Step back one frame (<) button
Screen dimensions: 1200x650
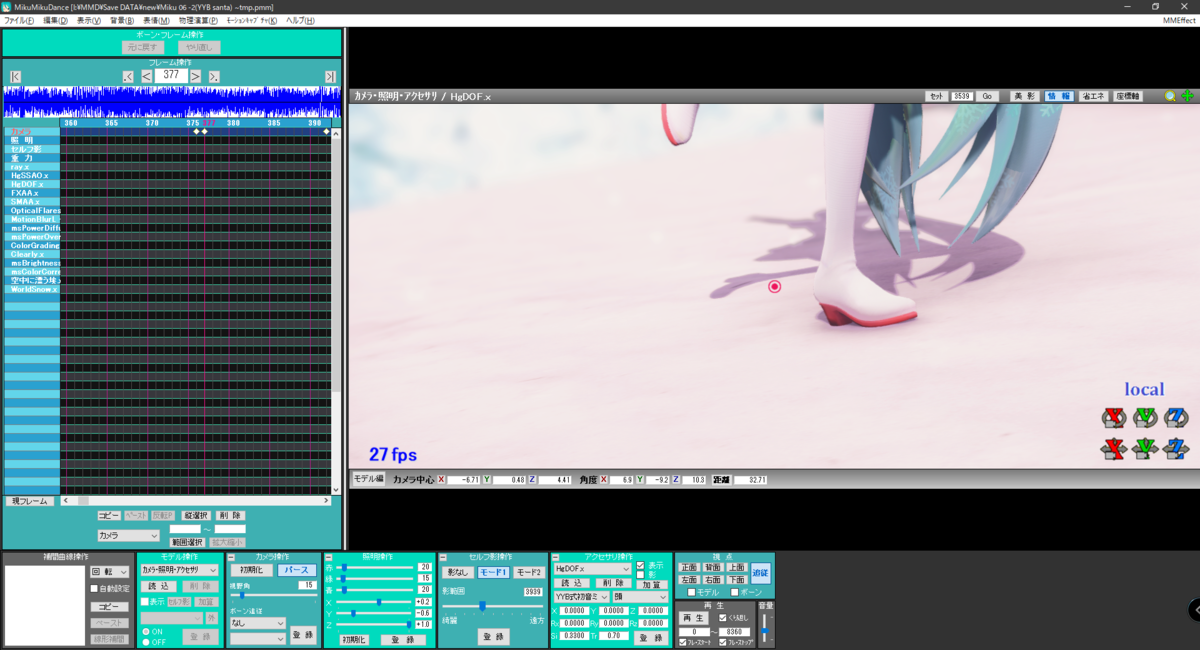tap(146, 76)
